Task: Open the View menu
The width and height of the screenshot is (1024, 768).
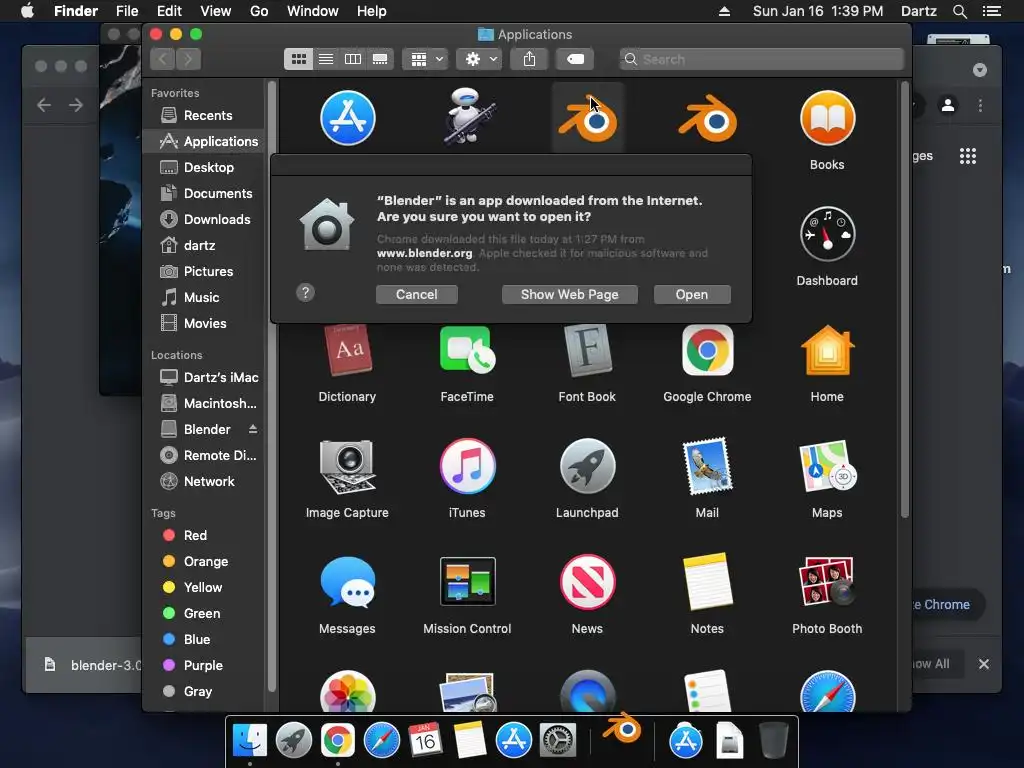Action: 216,11
